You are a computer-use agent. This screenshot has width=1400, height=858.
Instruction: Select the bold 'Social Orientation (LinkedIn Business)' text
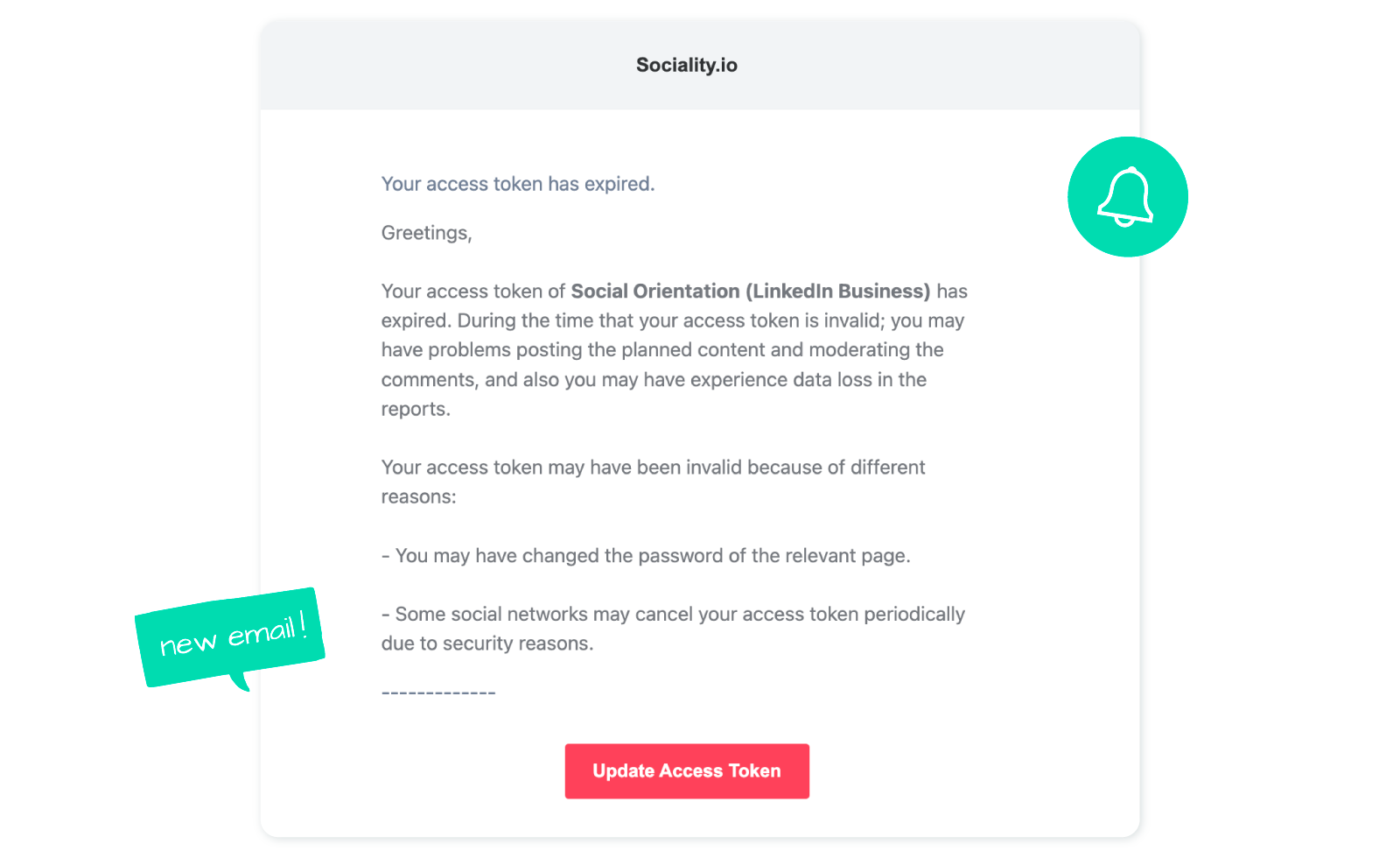pyautogui.click(x=751, y=292)
